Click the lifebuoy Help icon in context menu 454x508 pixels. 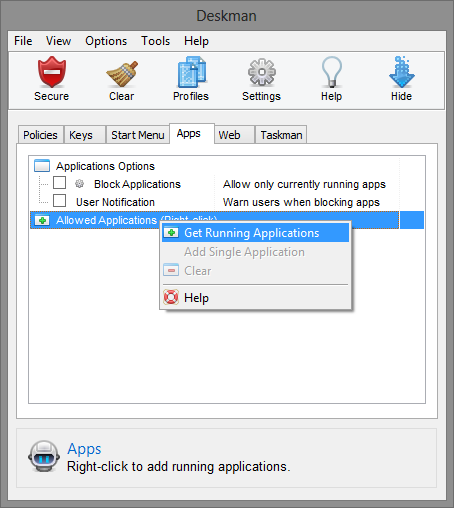(171, 297)
